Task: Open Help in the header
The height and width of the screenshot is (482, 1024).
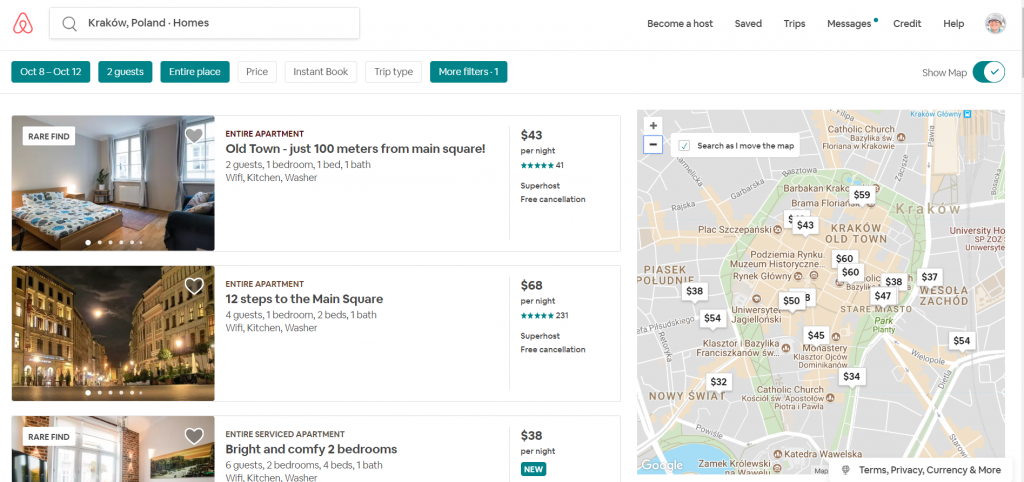Action: tap(953, 24)
